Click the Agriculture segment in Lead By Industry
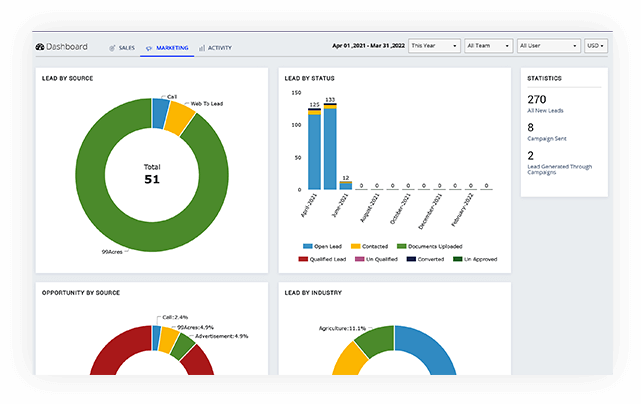This screenshot has width=641, height=404. tap(377, 341)
